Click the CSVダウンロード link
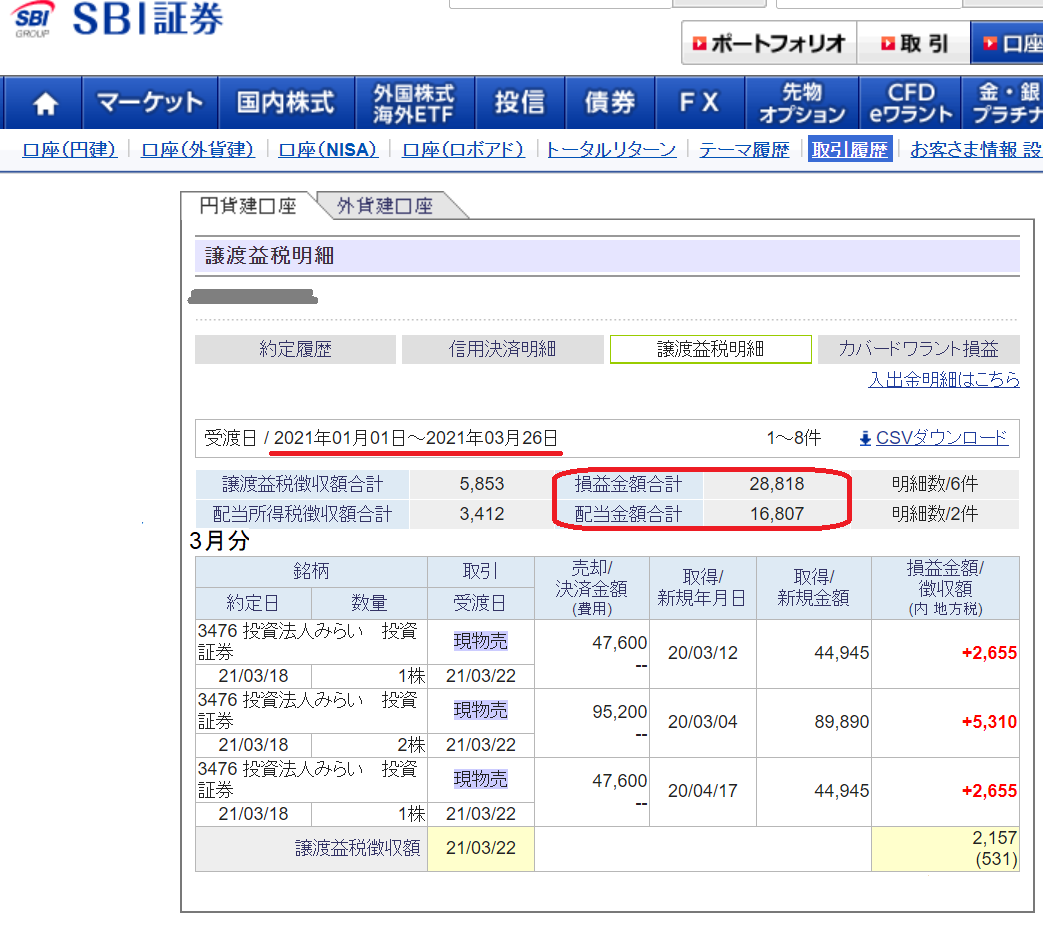This screenshot has height=927, width=1047. (941, 438)
